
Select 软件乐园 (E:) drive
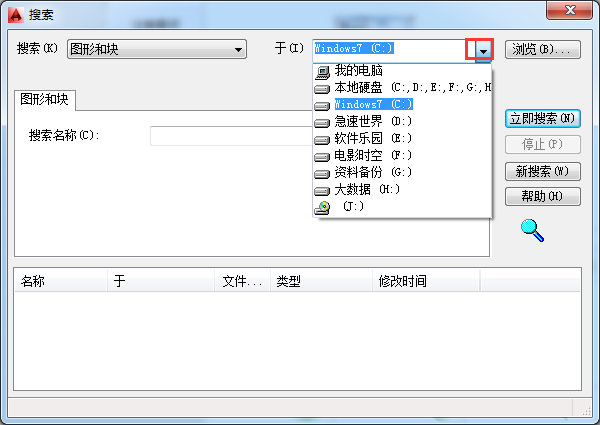(402, 138)
